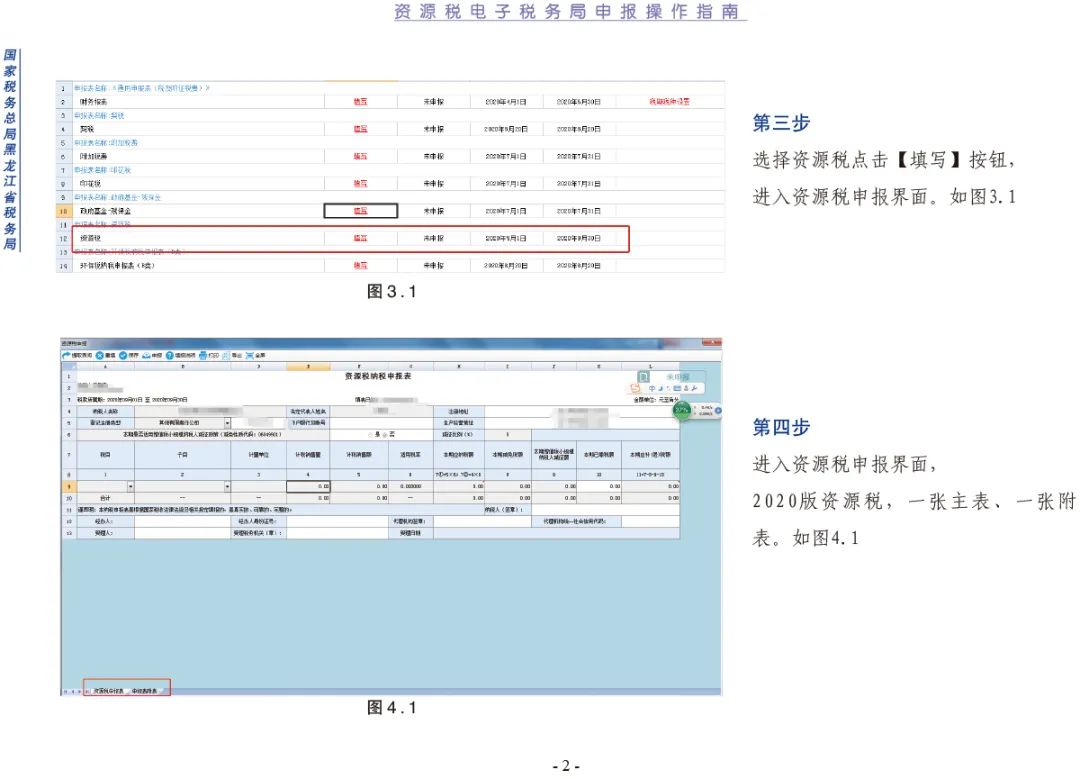Screen dimensions: 1080x779
Task: Click row header 12 in declaration list
Action: coord(63,238)
